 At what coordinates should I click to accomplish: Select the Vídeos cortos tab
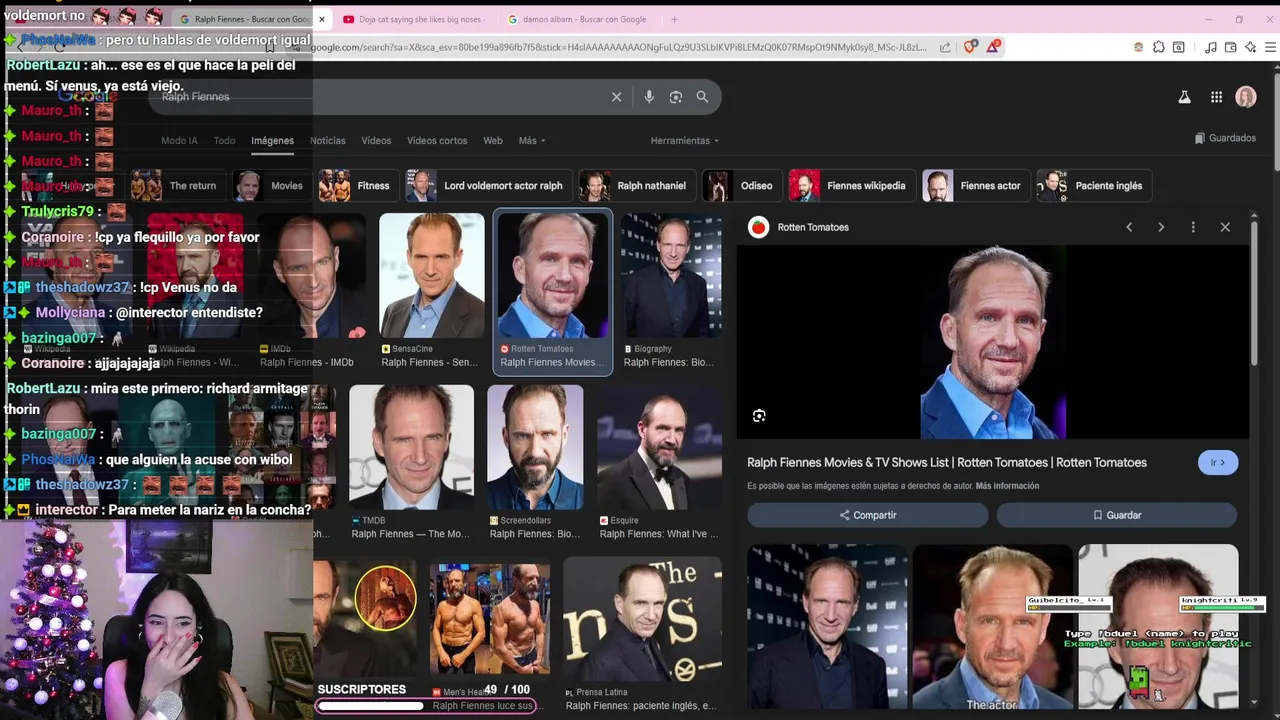437,141
